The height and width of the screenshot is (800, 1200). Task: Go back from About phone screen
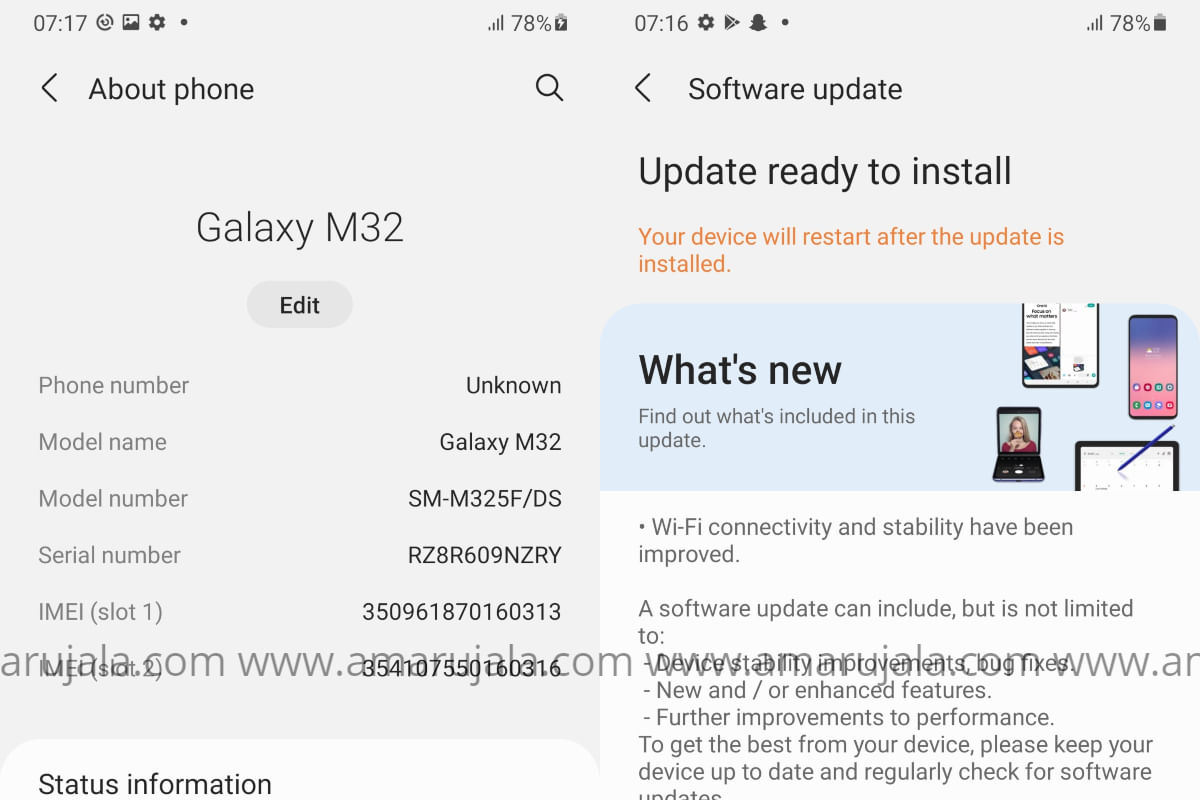(x=49, y=89)
